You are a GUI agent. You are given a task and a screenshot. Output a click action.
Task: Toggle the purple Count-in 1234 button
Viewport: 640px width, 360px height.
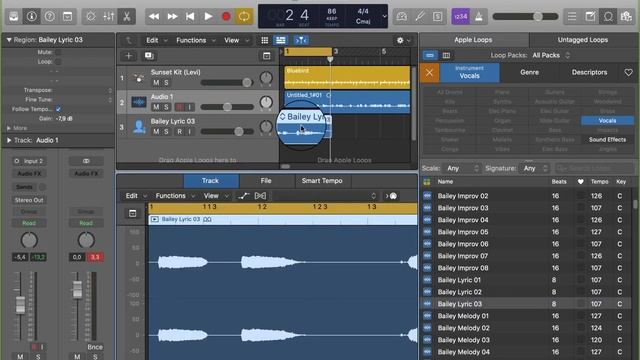click(460, 16)
